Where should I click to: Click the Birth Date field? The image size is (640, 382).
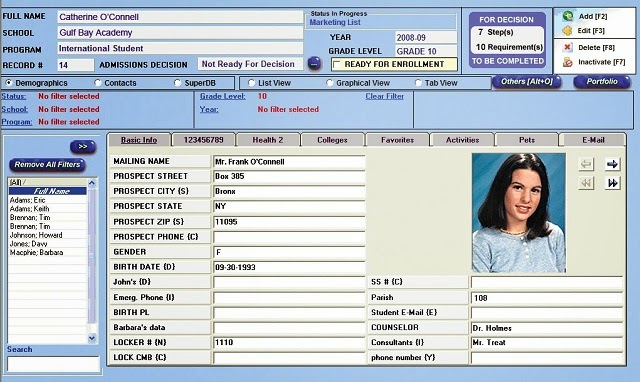[289, 267]
